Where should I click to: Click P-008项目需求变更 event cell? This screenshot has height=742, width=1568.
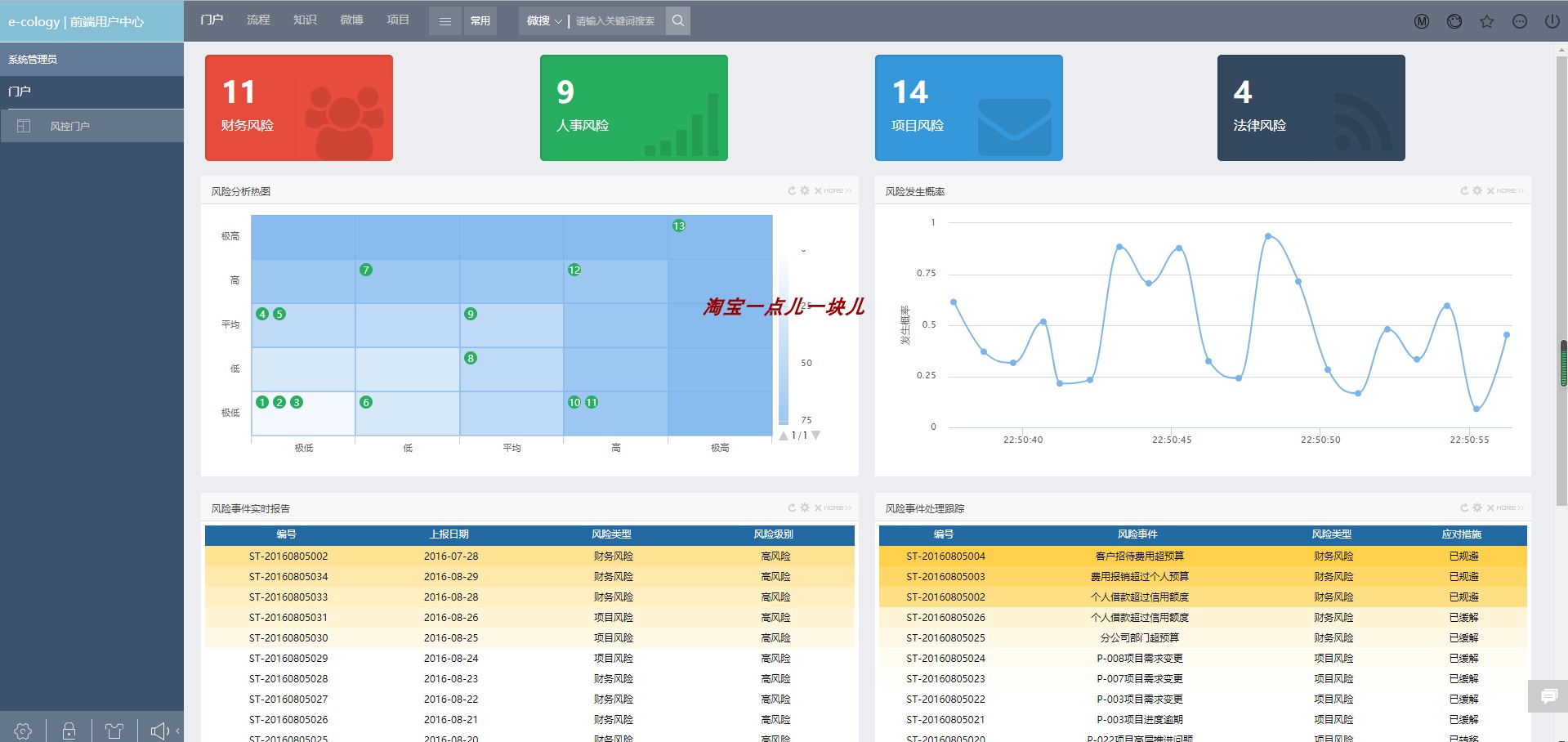1139,658
